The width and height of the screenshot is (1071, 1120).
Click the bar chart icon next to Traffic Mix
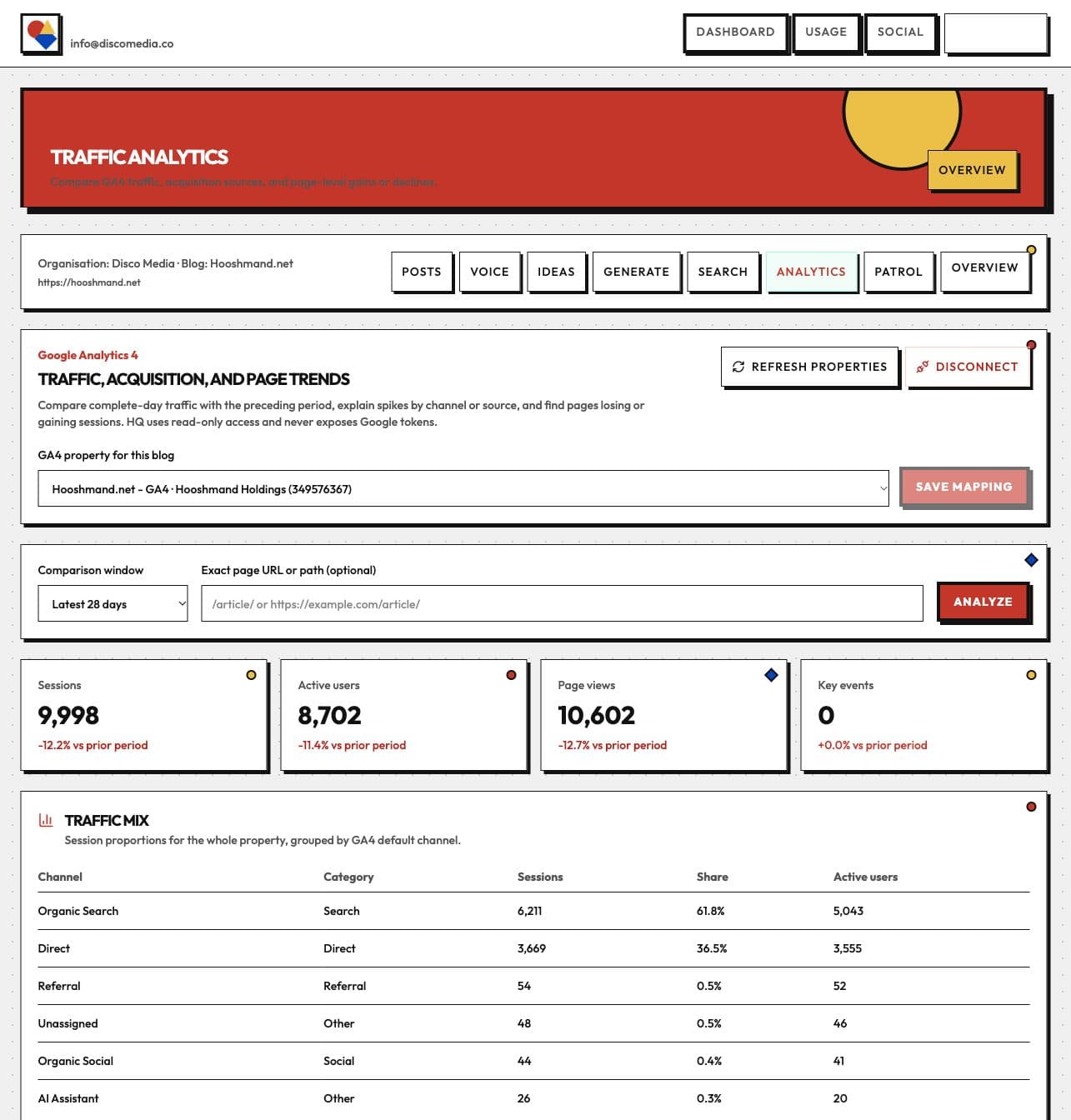[46, 820]
